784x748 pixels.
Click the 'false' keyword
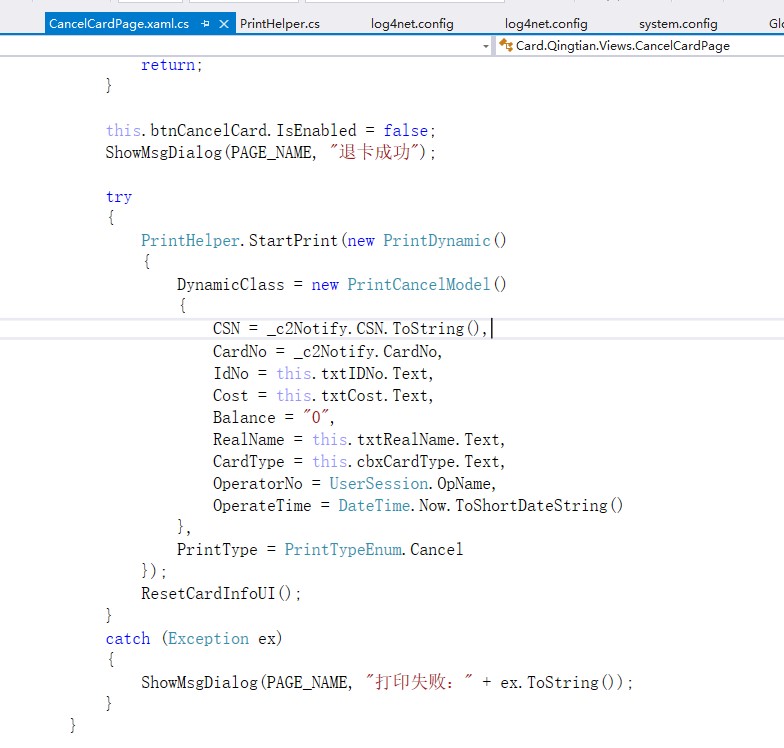406,130
